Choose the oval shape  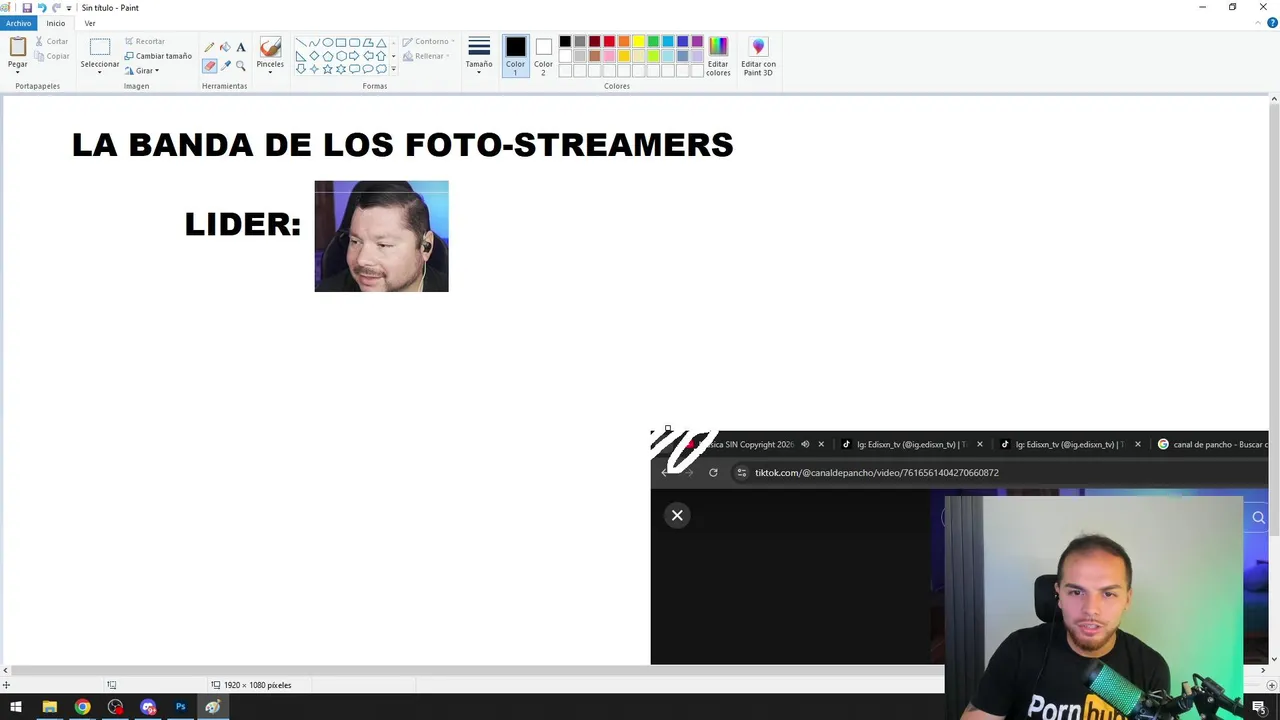tap(327, 43)
